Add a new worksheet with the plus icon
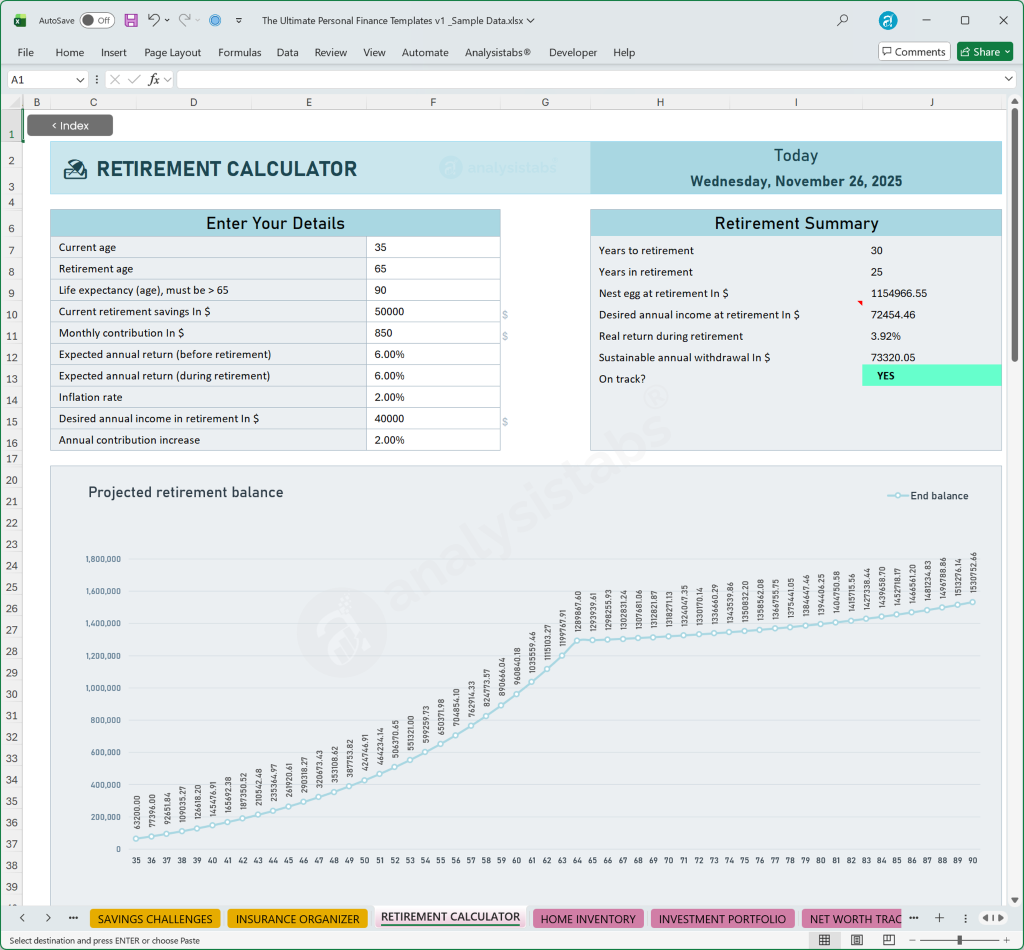Viewport: 1024px width, 950px height. coord(939,917)
